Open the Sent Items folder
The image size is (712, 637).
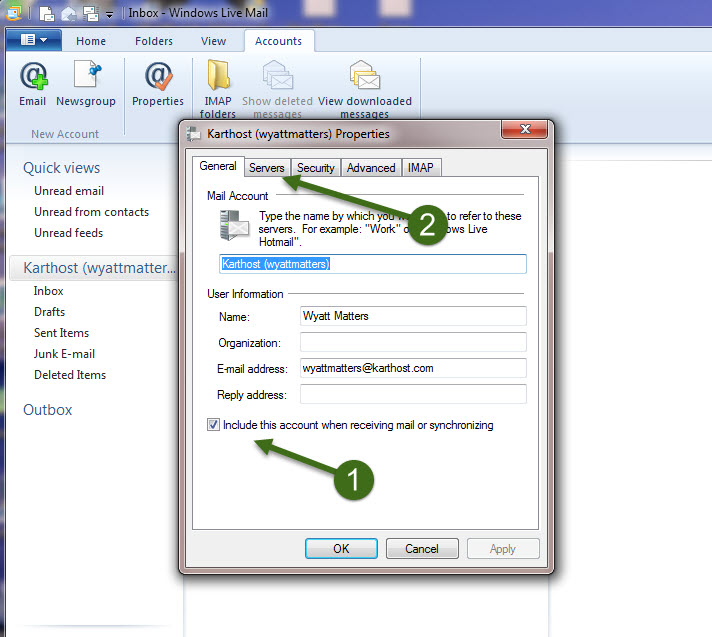61,333
